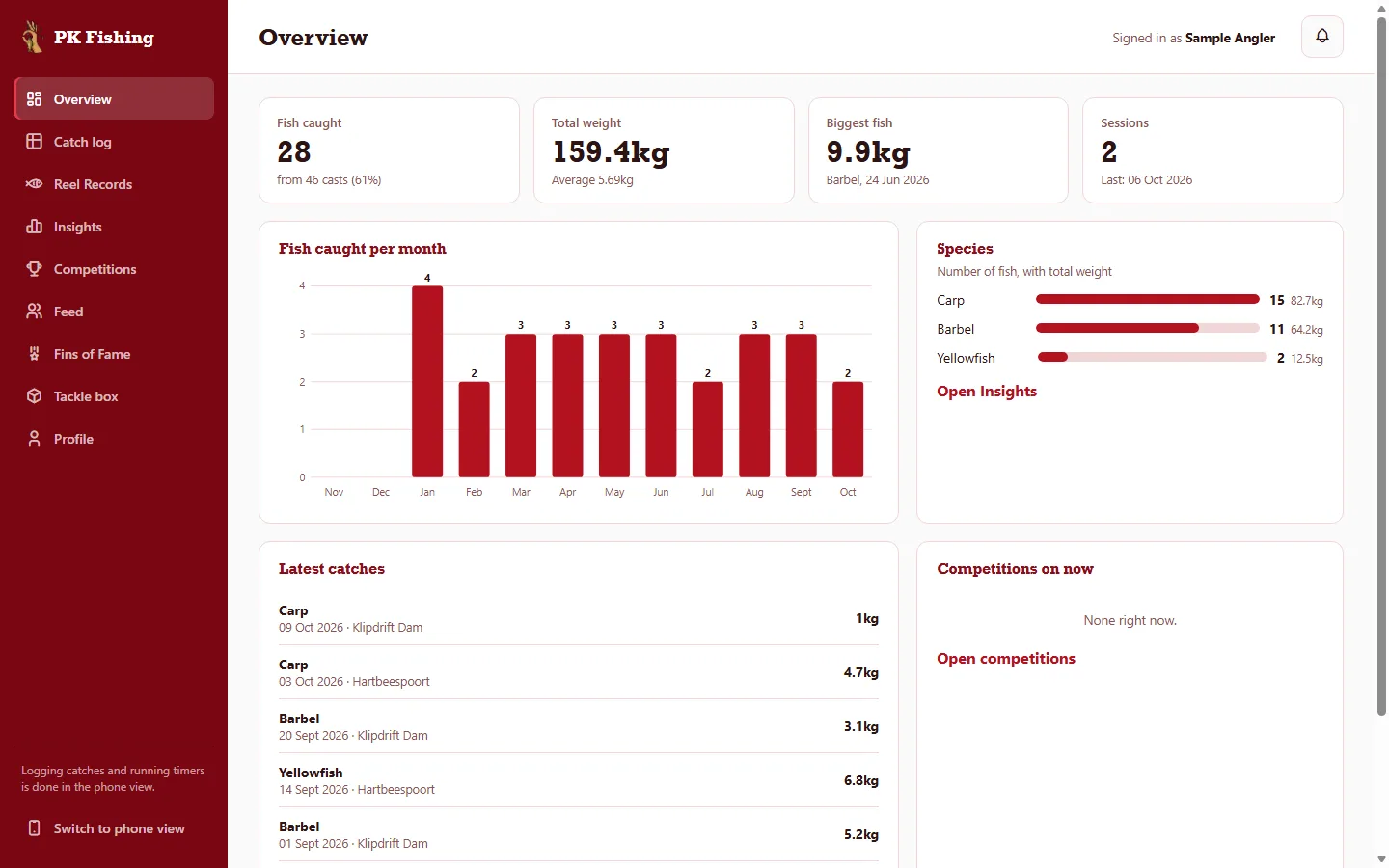Follow the Open Insights link
The image size is (1389, 868).
pyautogui.click(x=987, y=392)
